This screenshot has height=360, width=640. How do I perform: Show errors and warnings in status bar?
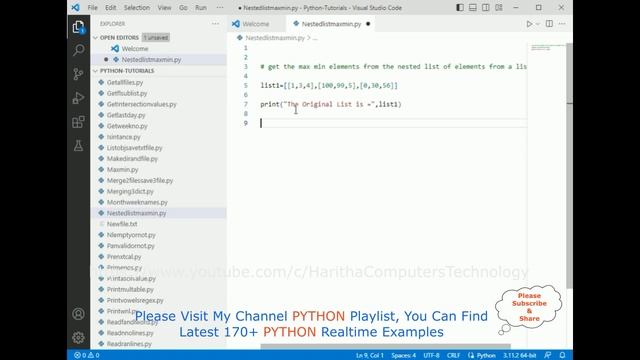pos(87,355)
